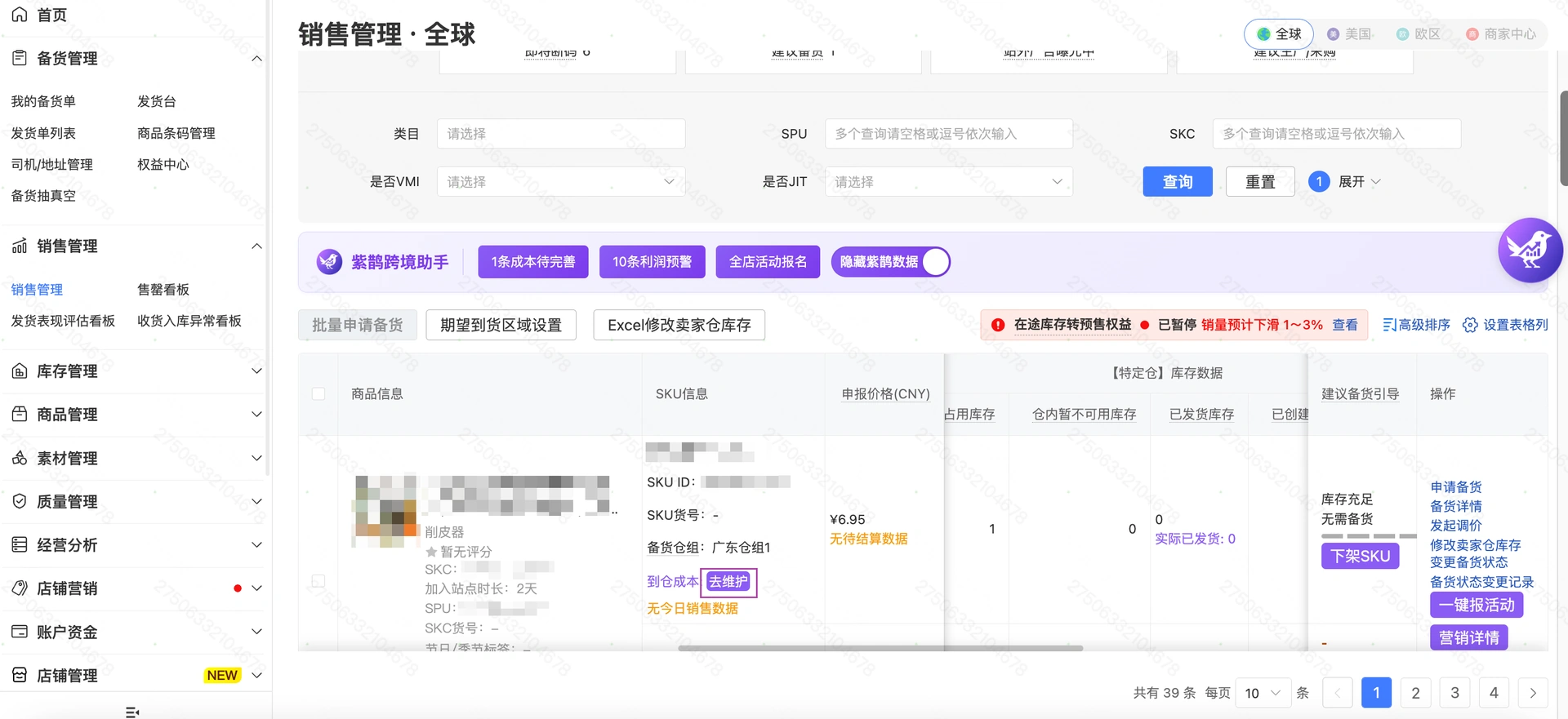Click the 商品管理 sidebar icon

point(20,415)
